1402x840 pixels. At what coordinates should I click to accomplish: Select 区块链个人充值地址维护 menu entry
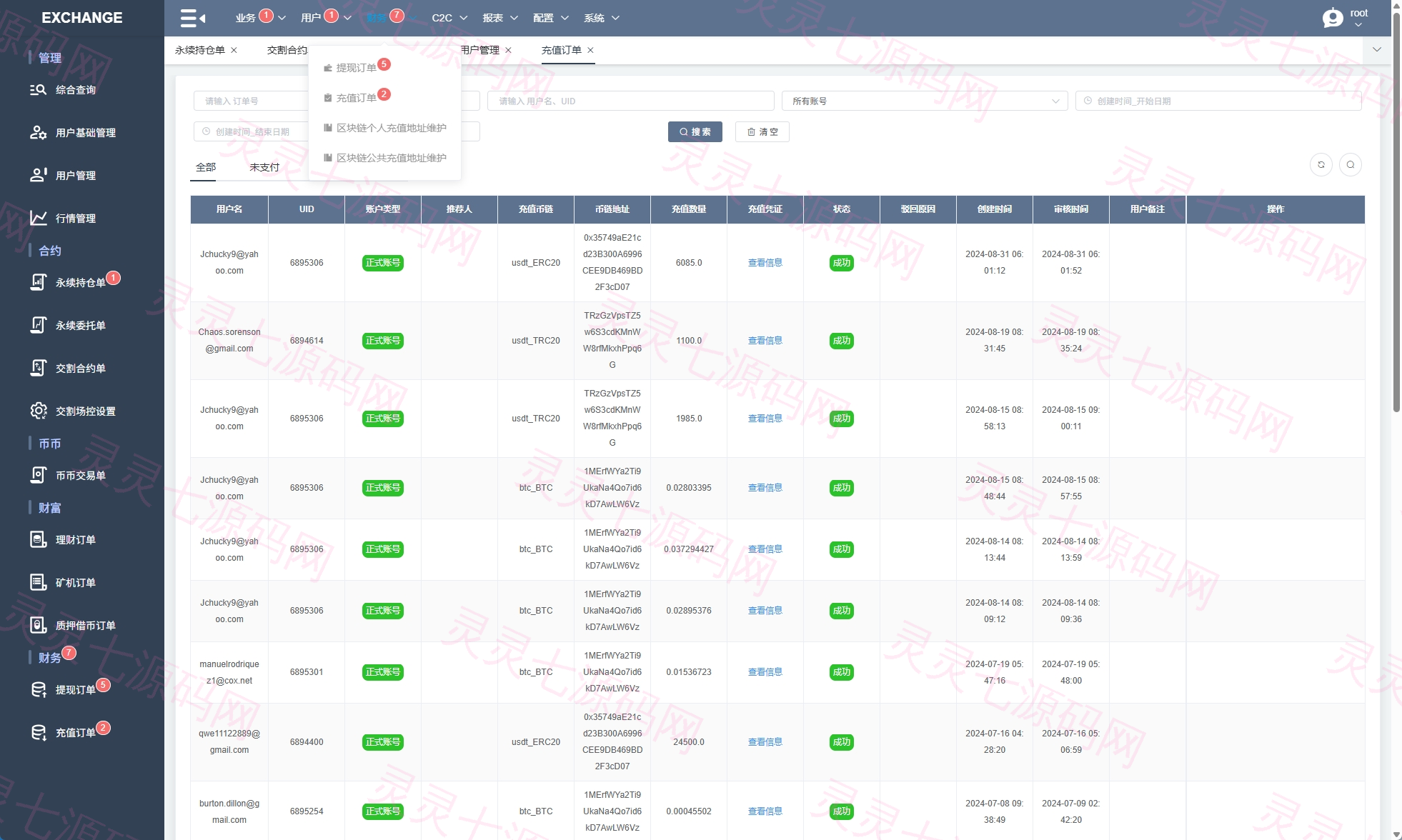(x=384, y=128)
